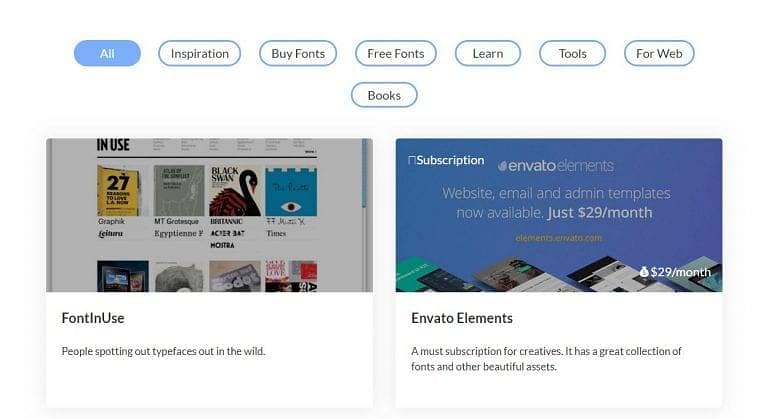
Task: Select the Books filter pill
Action: coord(384,95)
